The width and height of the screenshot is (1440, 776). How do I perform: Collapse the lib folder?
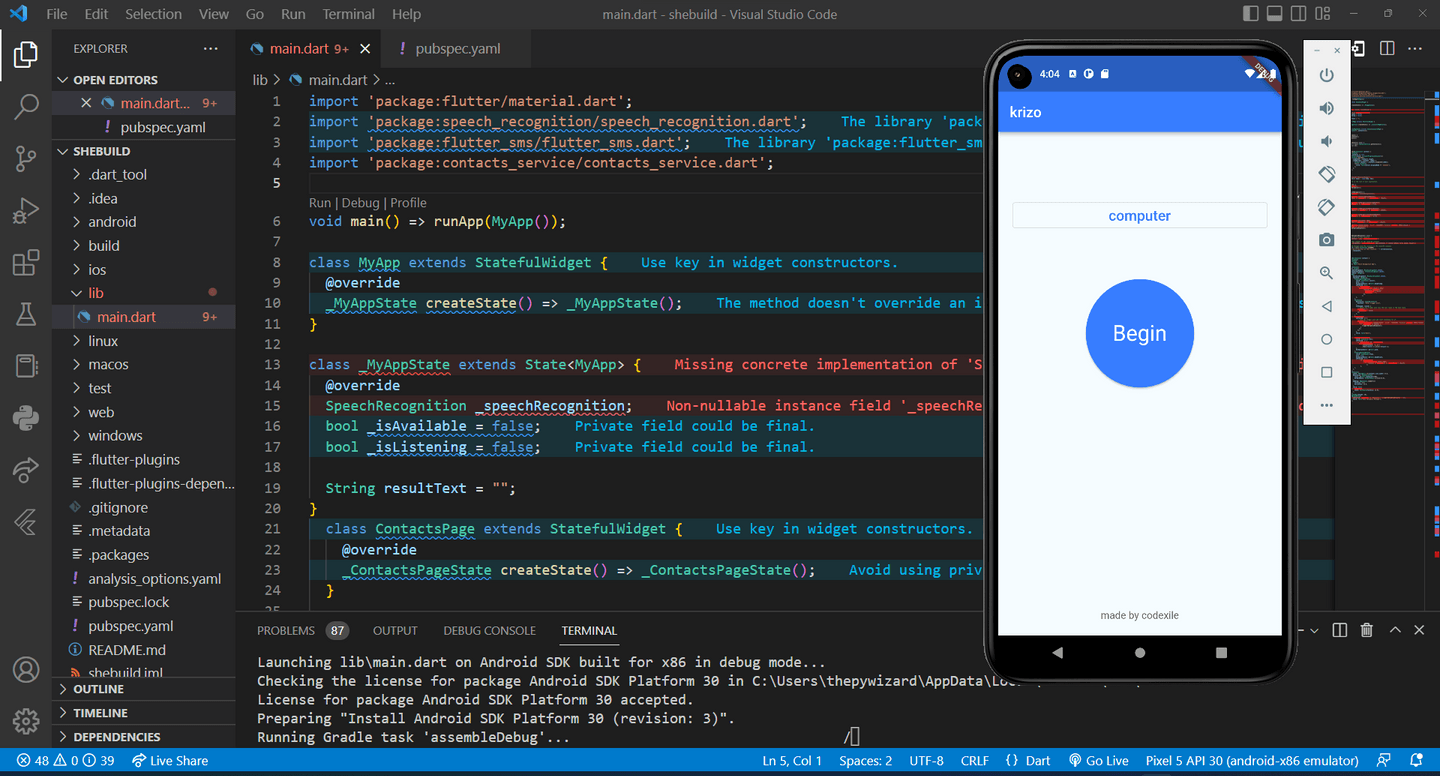pos(146,293)
